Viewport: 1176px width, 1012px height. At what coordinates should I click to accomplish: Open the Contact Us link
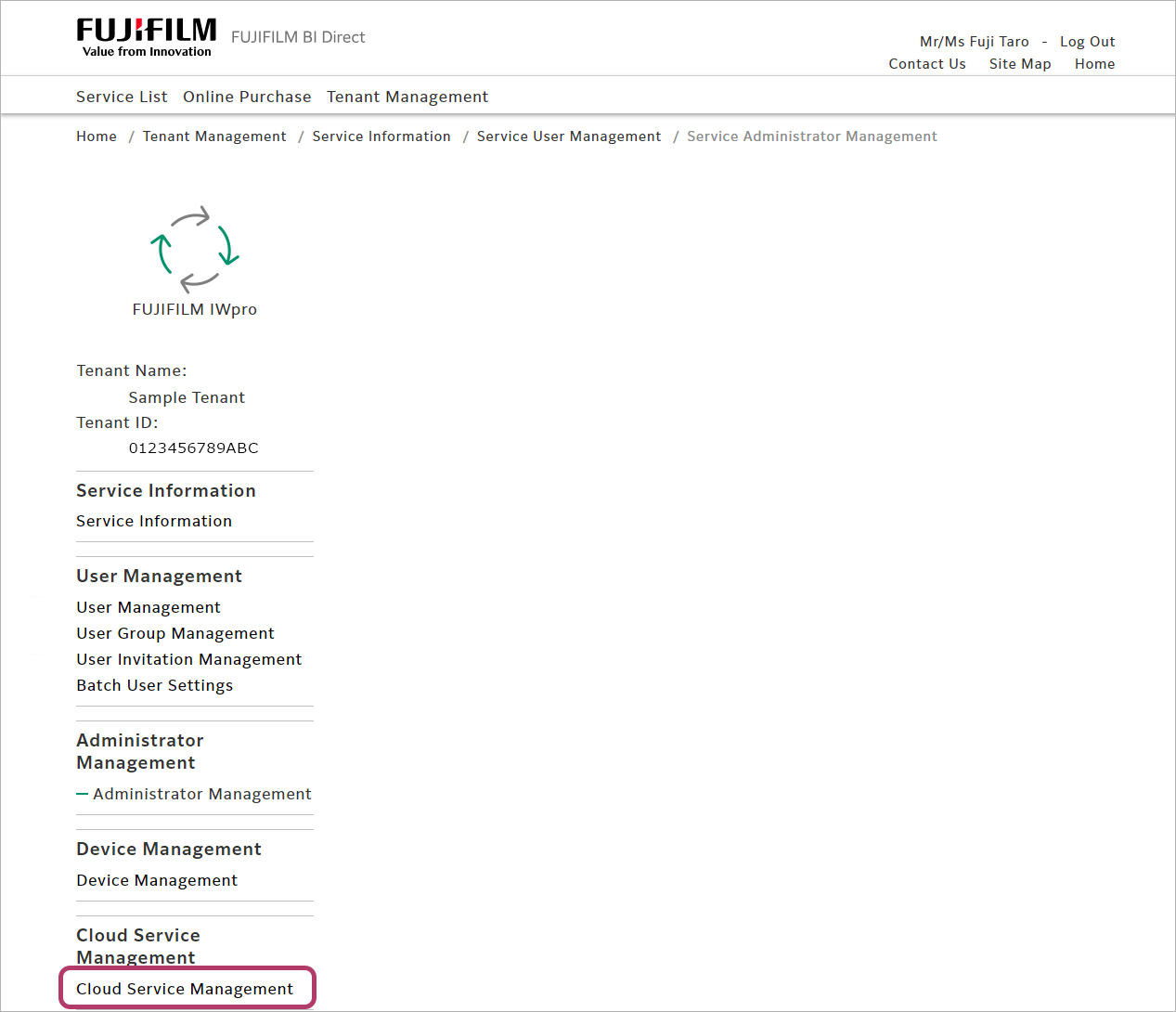927,64
